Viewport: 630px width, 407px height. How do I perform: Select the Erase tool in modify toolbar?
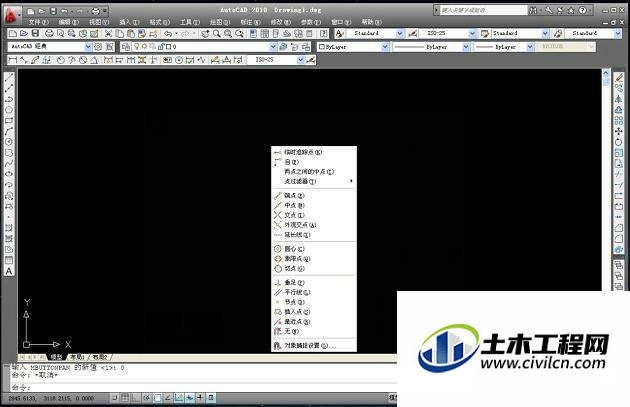tap(619, 77)
